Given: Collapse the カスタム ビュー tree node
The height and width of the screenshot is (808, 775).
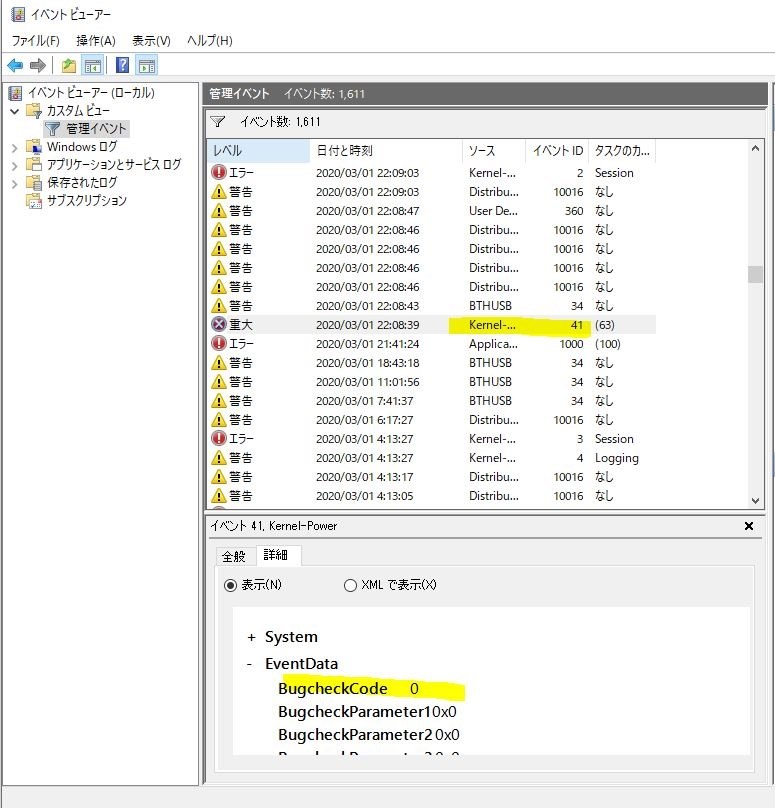Looking at the screenshot, I should pyautogui.click(x=14, y=111).
